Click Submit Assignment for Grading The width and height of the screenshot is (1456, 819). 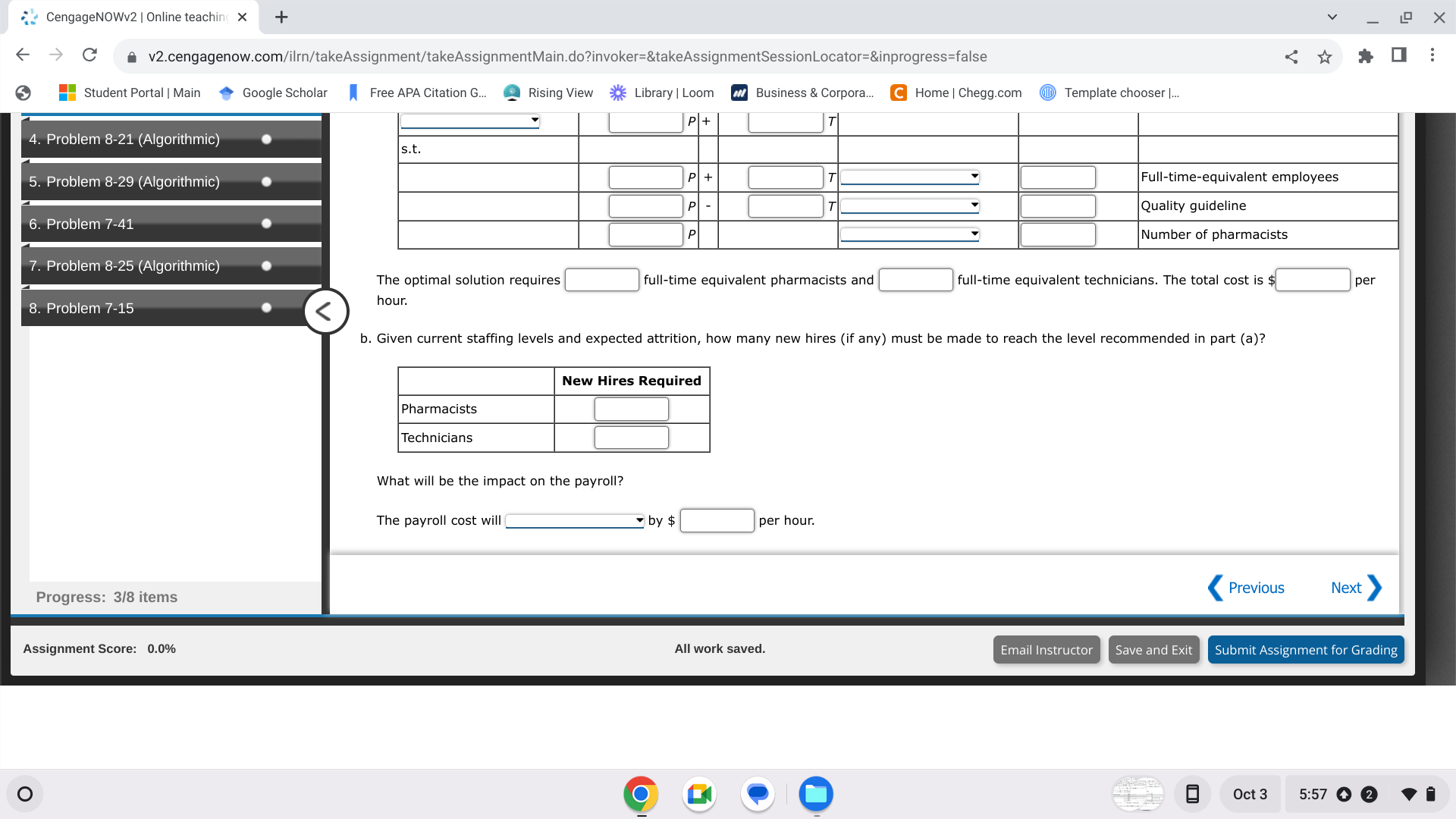click(1305, 650)
